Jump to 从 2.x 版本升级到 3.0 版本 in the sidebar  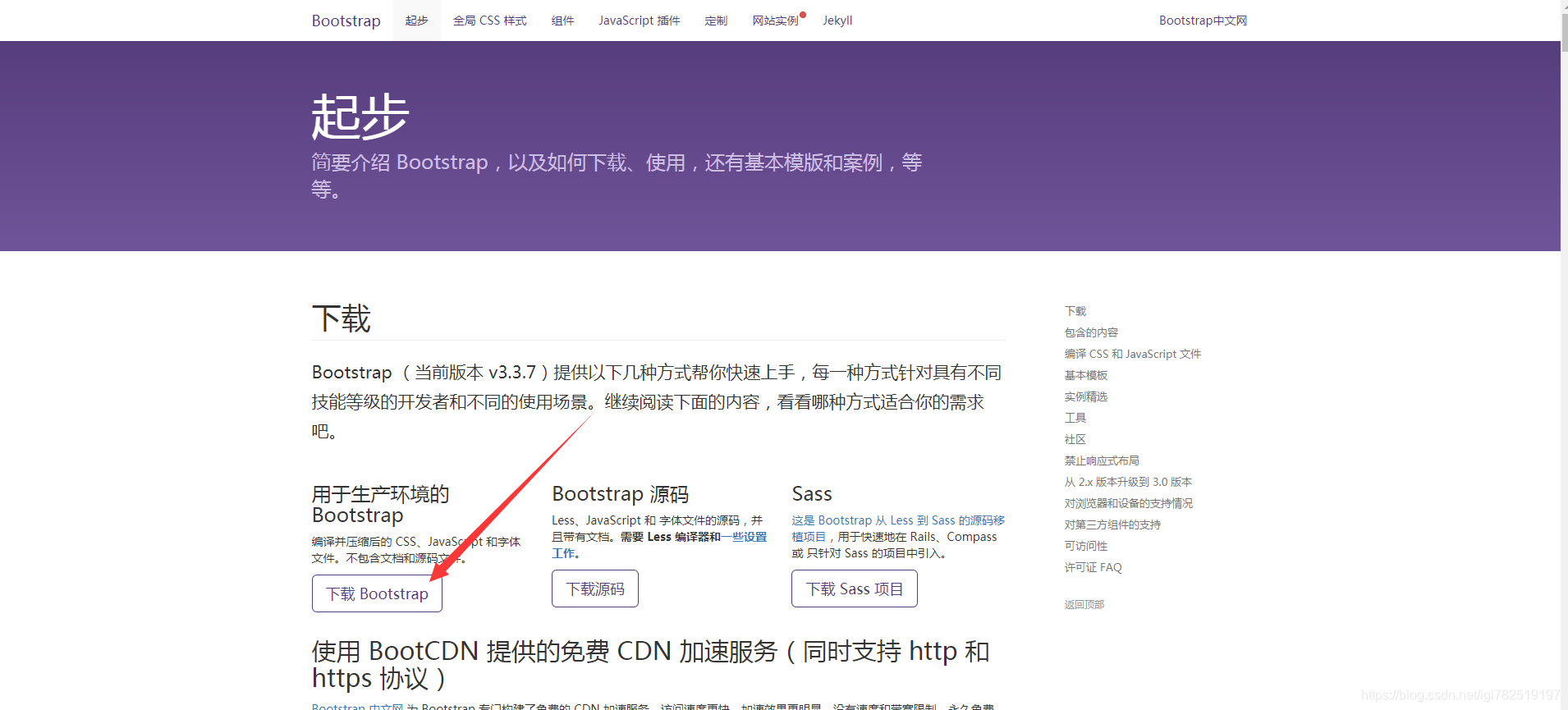tap(1128, 482)
